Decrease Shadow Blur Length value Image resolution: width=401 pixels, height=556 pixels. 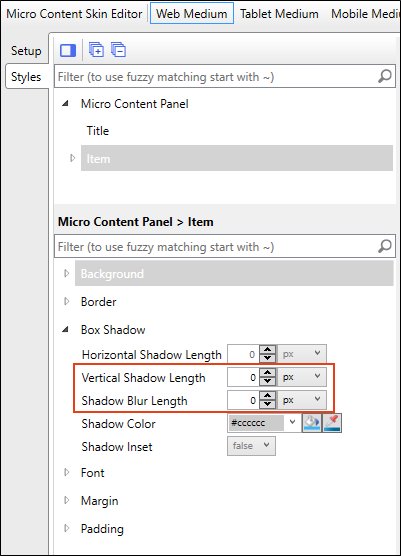267,404
